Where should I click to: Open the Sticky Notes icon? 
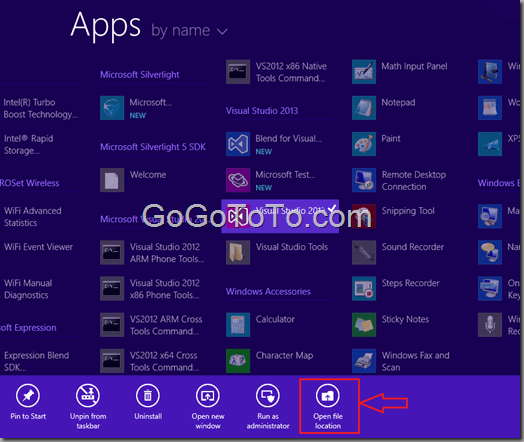point(364,325)
